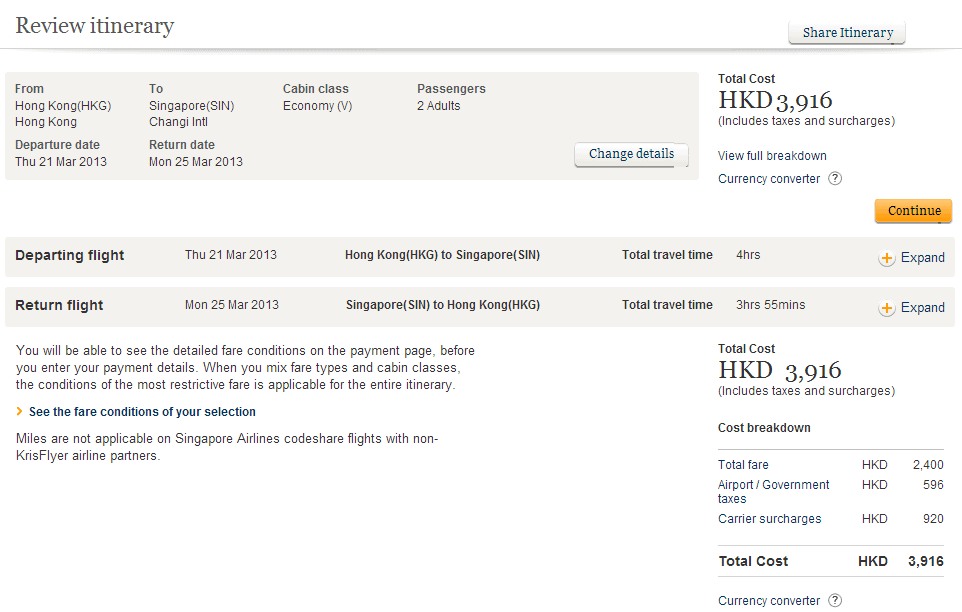Select the Return flight row heading
This screenshot has width=962, height=612.
pyautogui.click(x=59, y=306)
